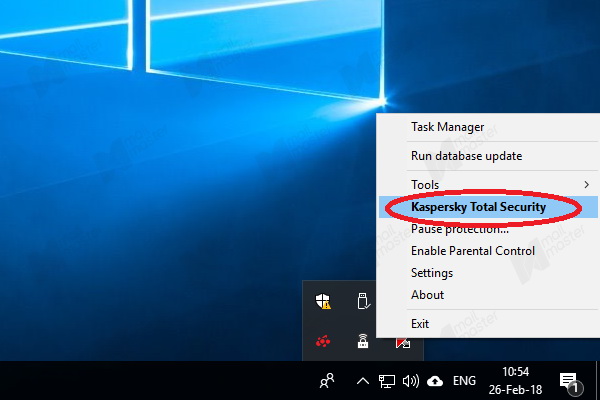
Task: Click the Show desktop sliver
Action: 597,381
